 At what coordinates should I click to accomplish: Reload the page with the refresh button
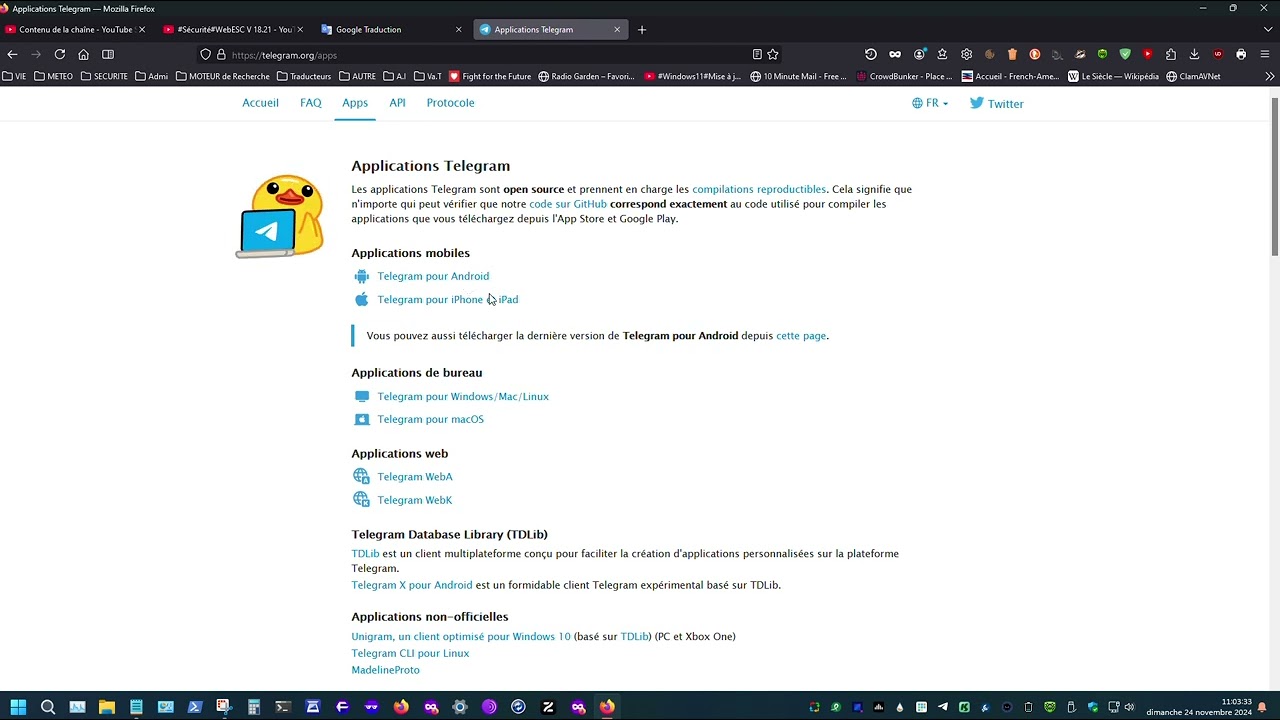[60, 54]
